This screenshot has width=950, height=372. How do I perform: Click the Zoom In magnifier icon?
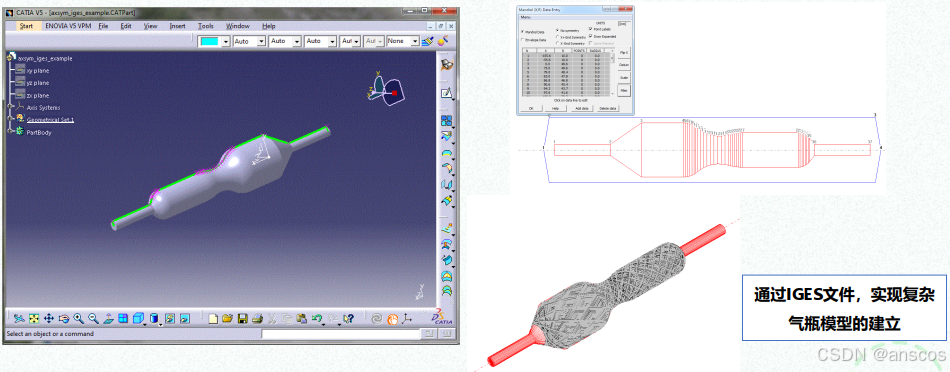click(x=78, y=318)
